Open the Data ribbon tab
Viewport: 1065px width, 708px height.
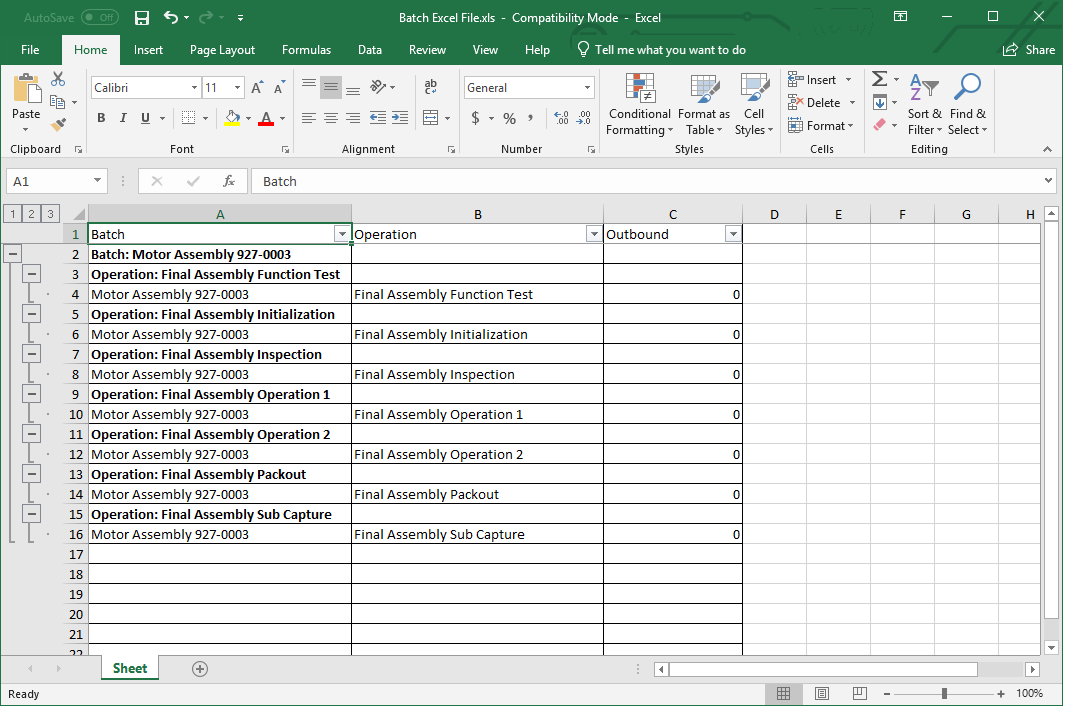pos(369,49)
